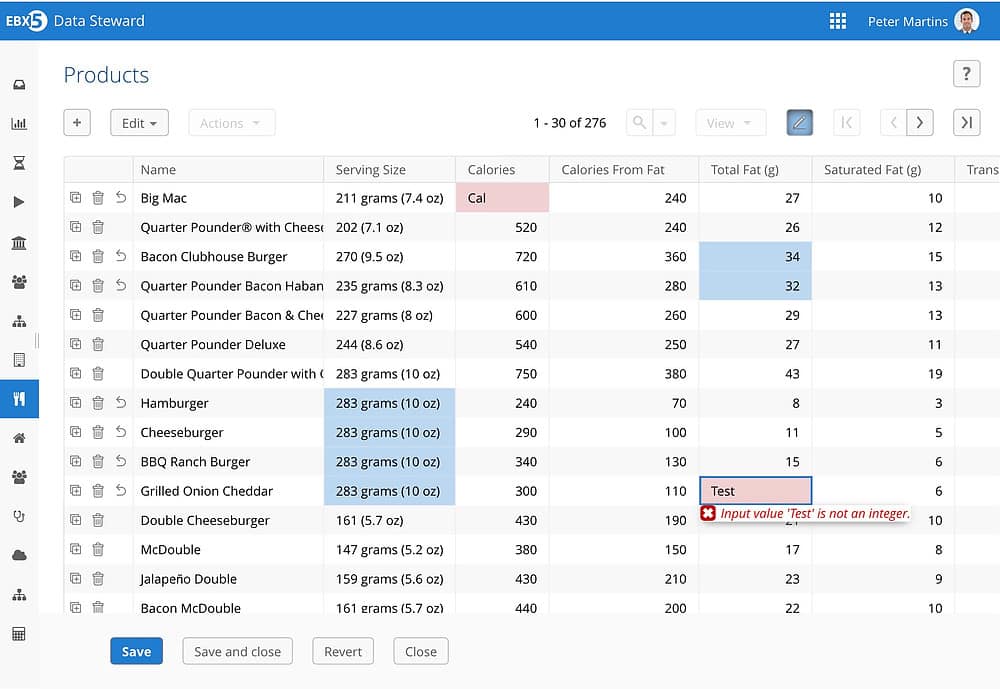Click the Double Cheeseburger name cell

tap(228, 521)
